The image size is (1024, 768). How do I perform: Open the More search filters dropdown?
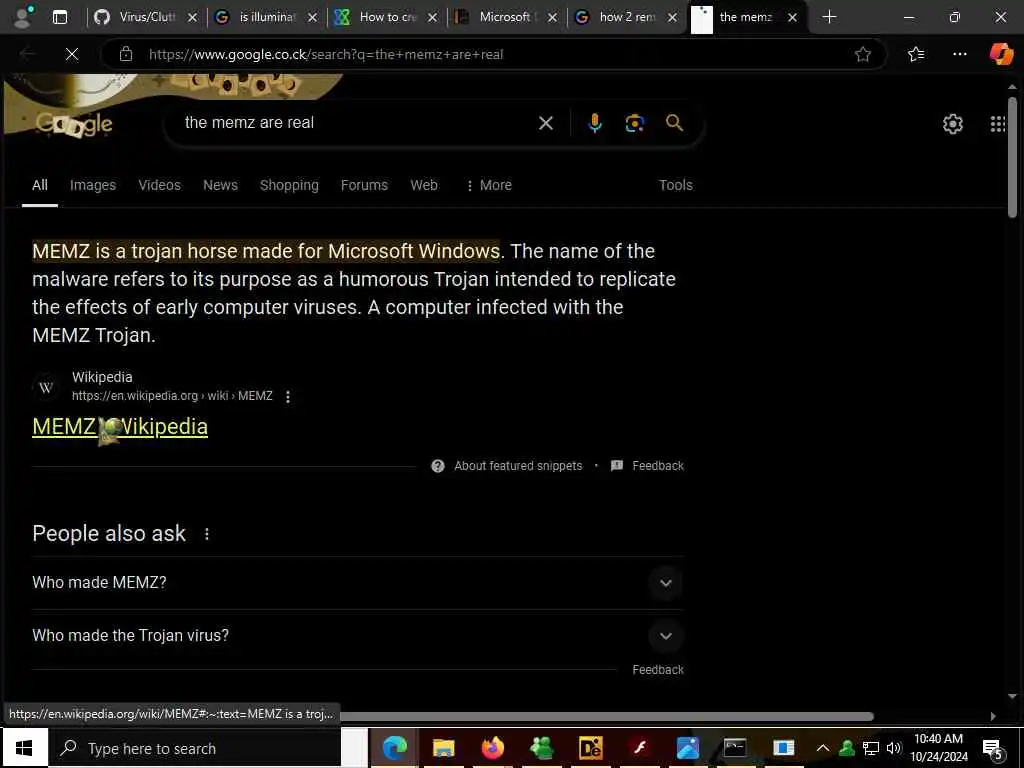pos(488,185)
